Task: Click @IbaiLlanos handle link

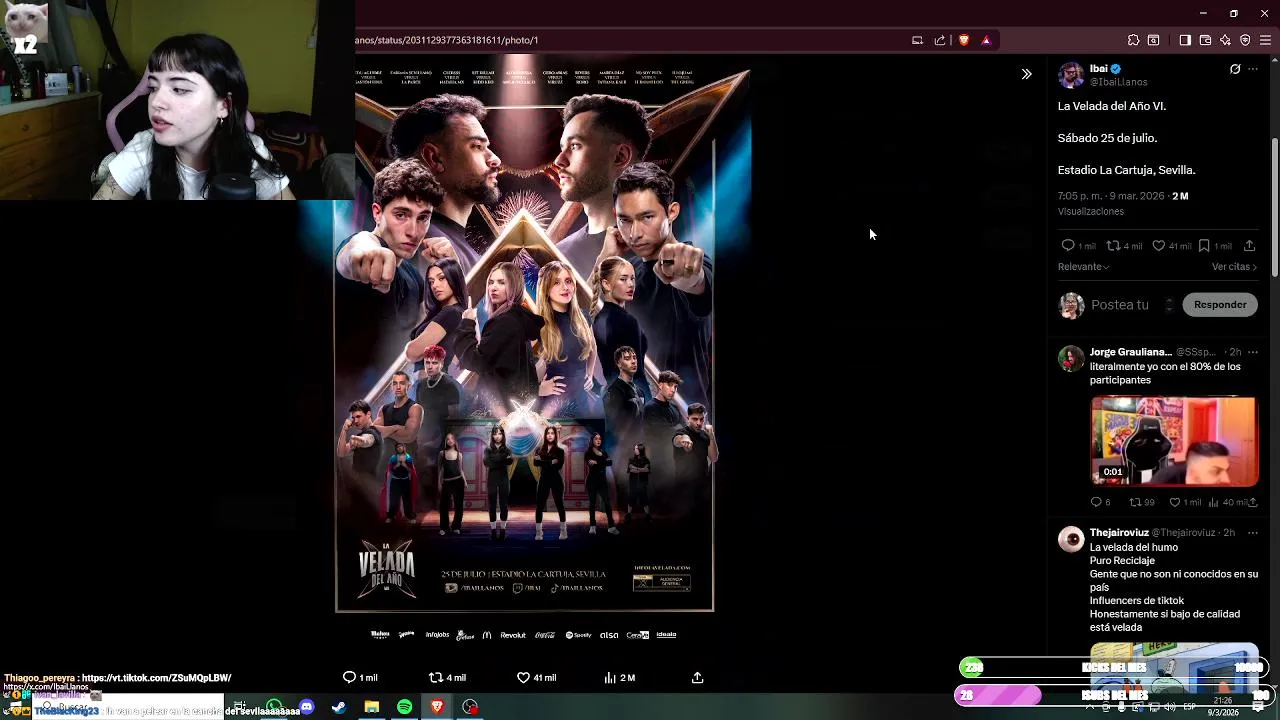Action: click(x=1118, y=82)
